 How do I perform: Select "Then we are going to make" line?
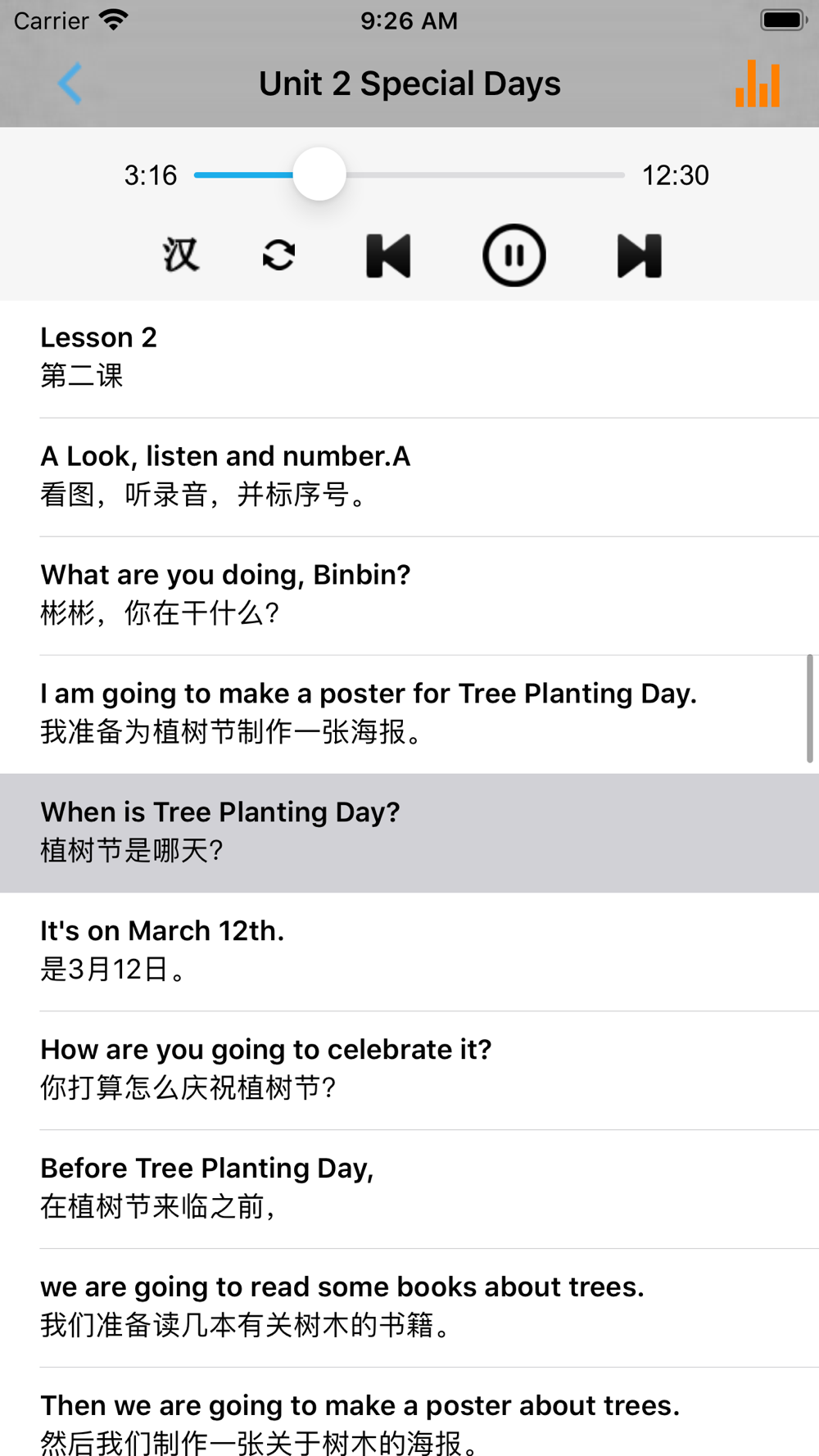tap(409, 1423)
